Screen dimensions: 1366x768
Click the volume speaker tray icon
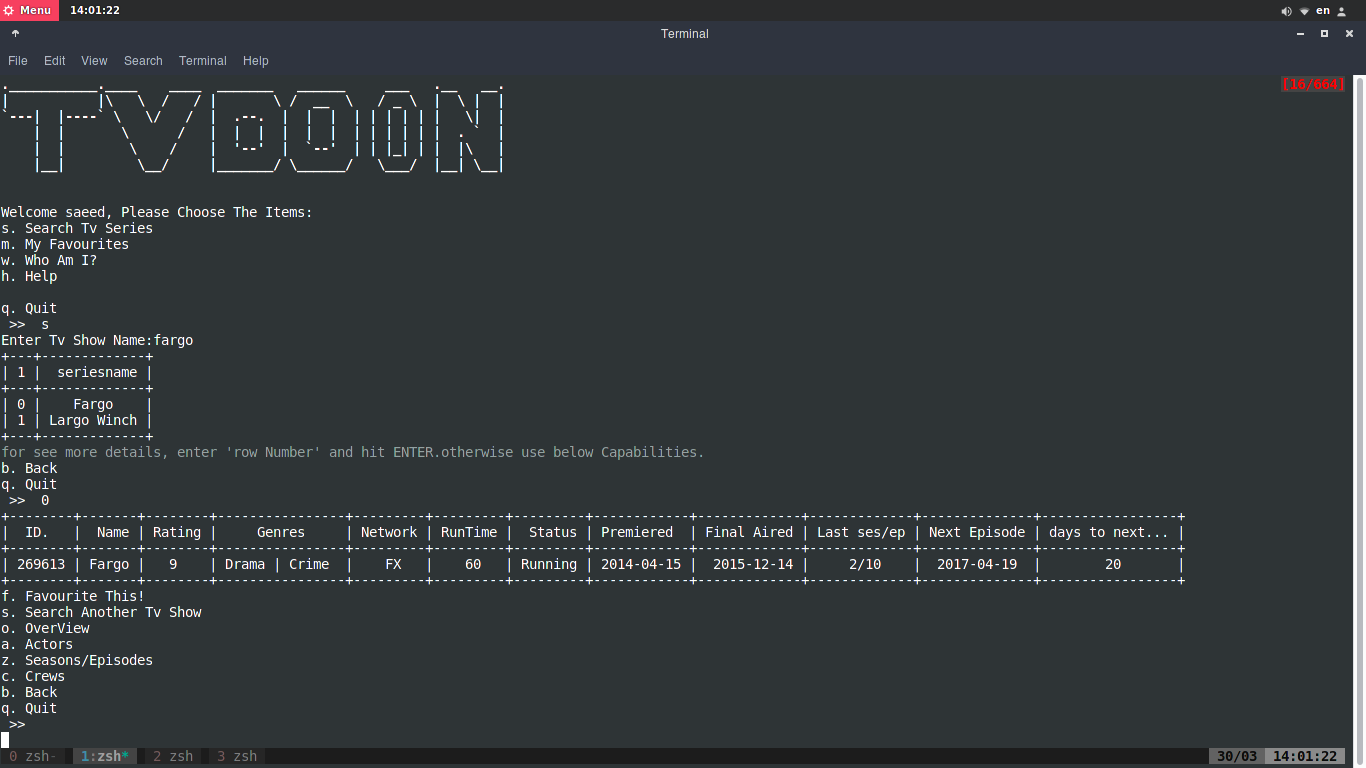pyautogui.click(x=1286, y=11)
